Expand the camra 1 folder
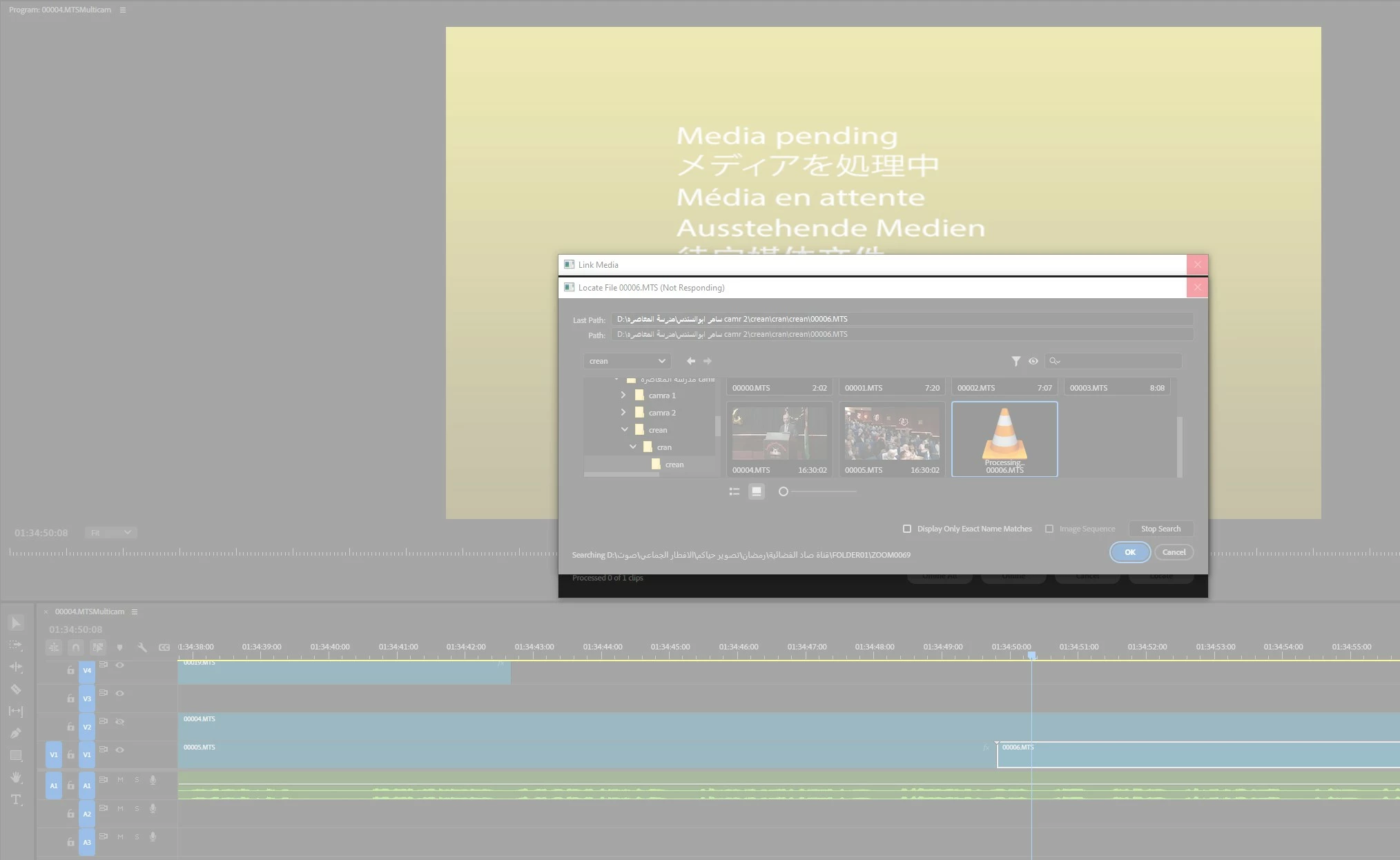 pyautogui.click(x=623, y=395)
